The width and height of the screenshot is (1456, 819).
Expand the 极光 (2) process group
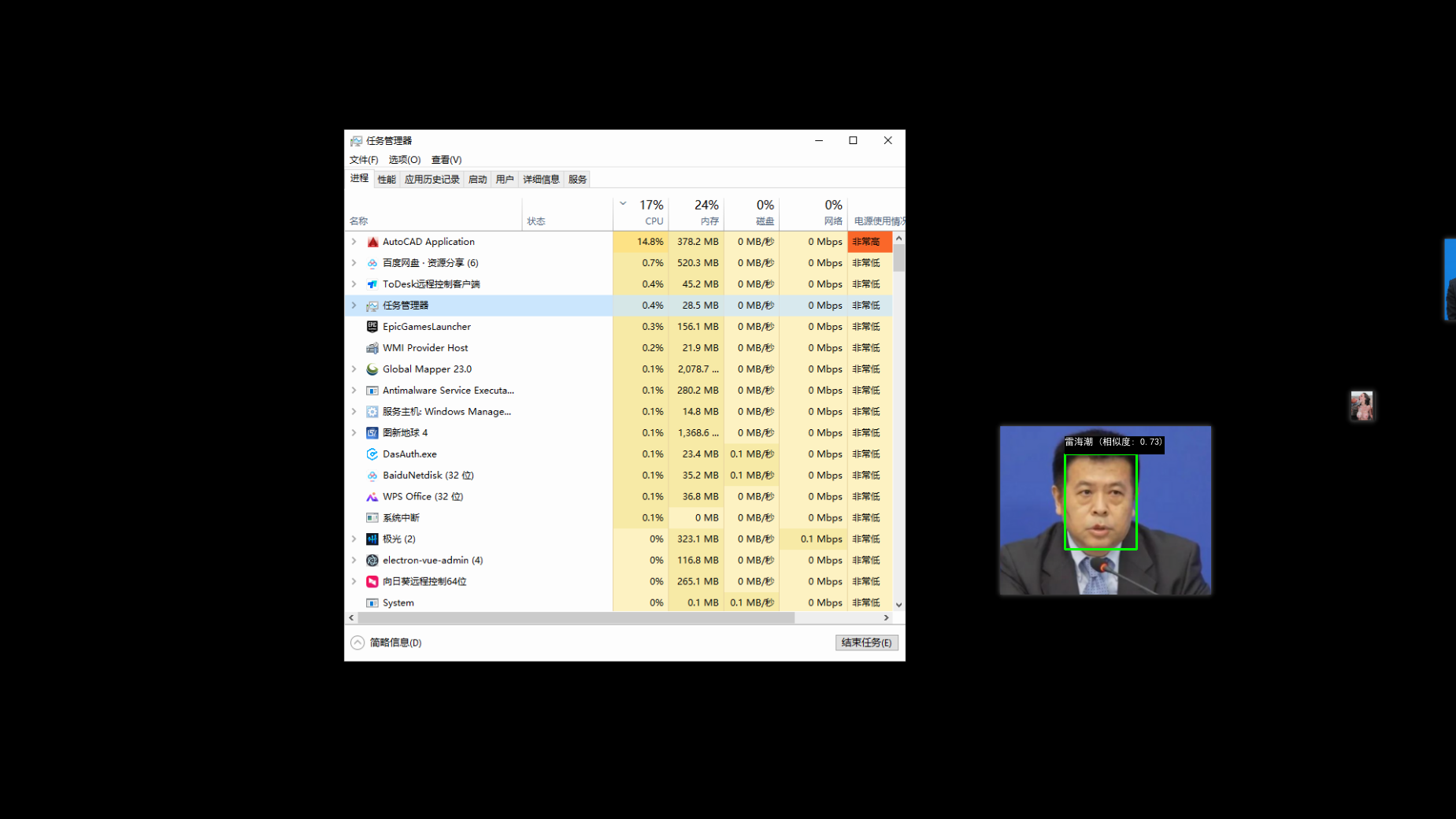point(354,539)
